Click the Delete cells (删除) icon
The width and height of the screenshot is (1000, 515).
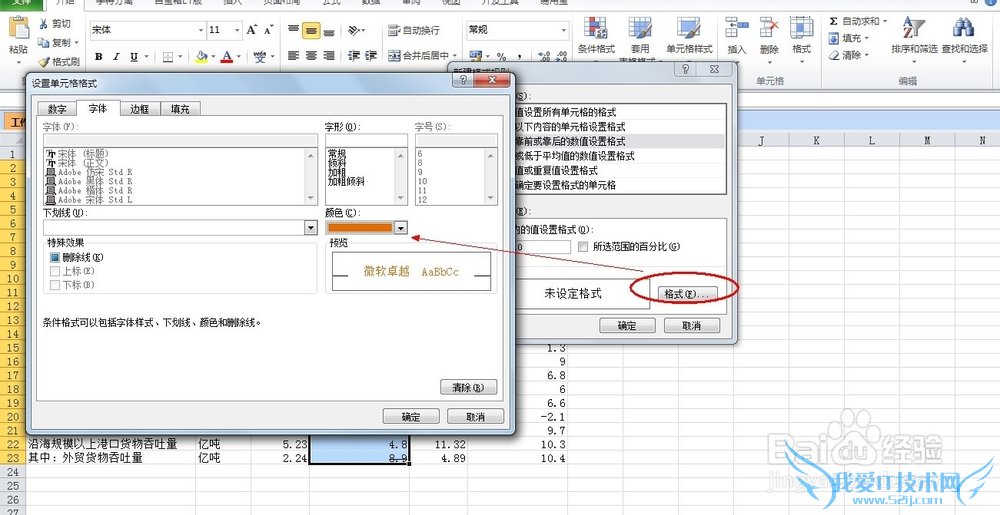[x=769, y=28]
